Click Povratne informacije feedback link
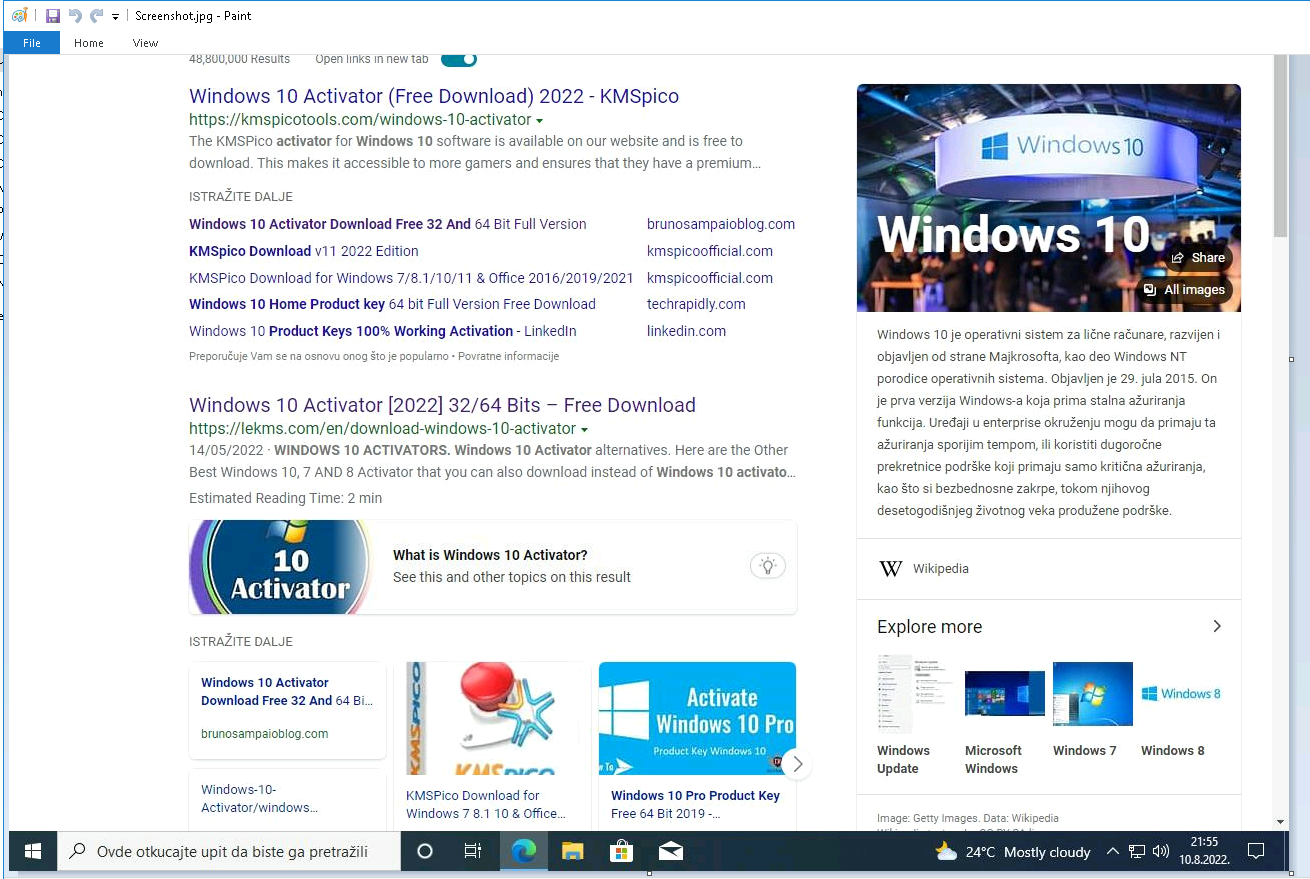1310x879 pixels. click(x=509, y=356)
